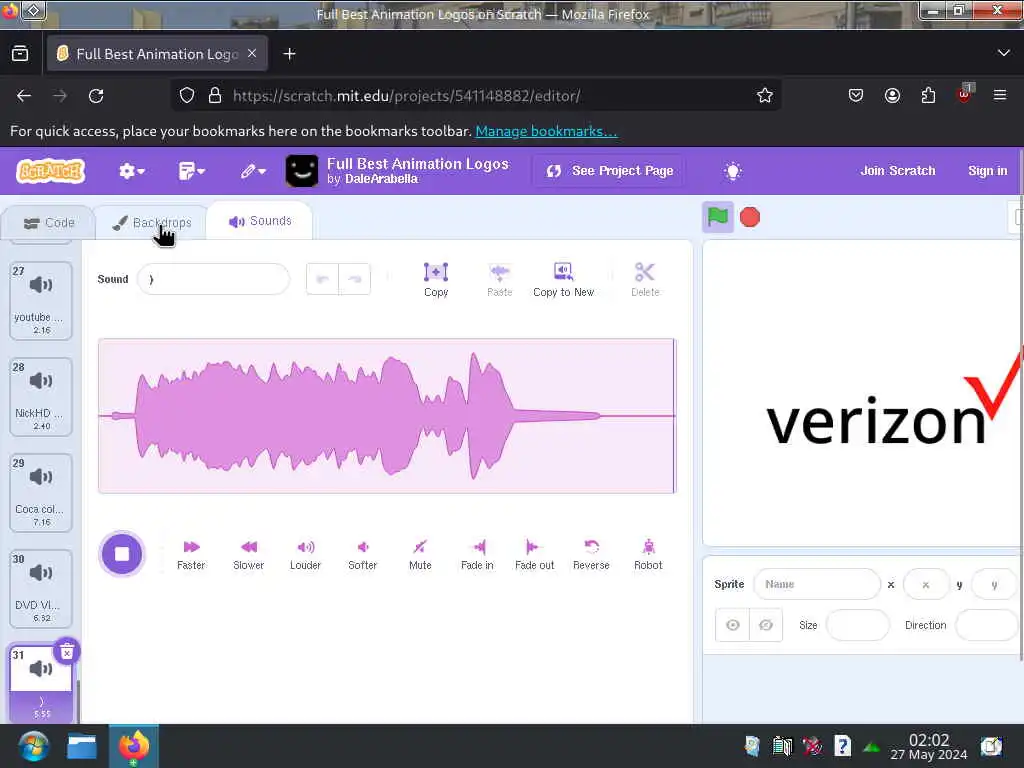Image resolution: width=1024 pixels, height=768 pixels.
Task: Reload the Firefox page
Action: (96, 96)
